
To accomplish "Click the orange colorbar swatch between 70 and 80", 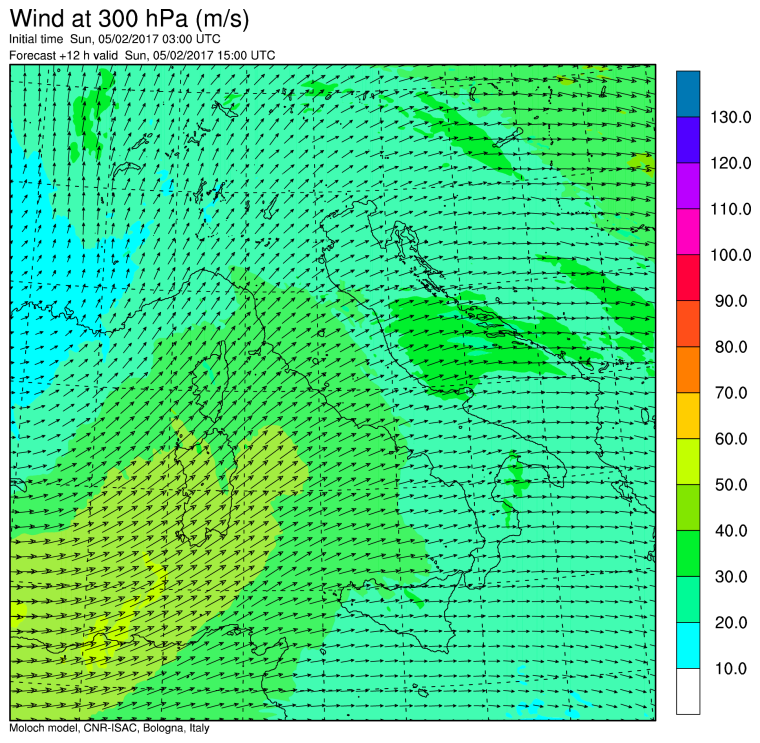I will tap(688, 370).
